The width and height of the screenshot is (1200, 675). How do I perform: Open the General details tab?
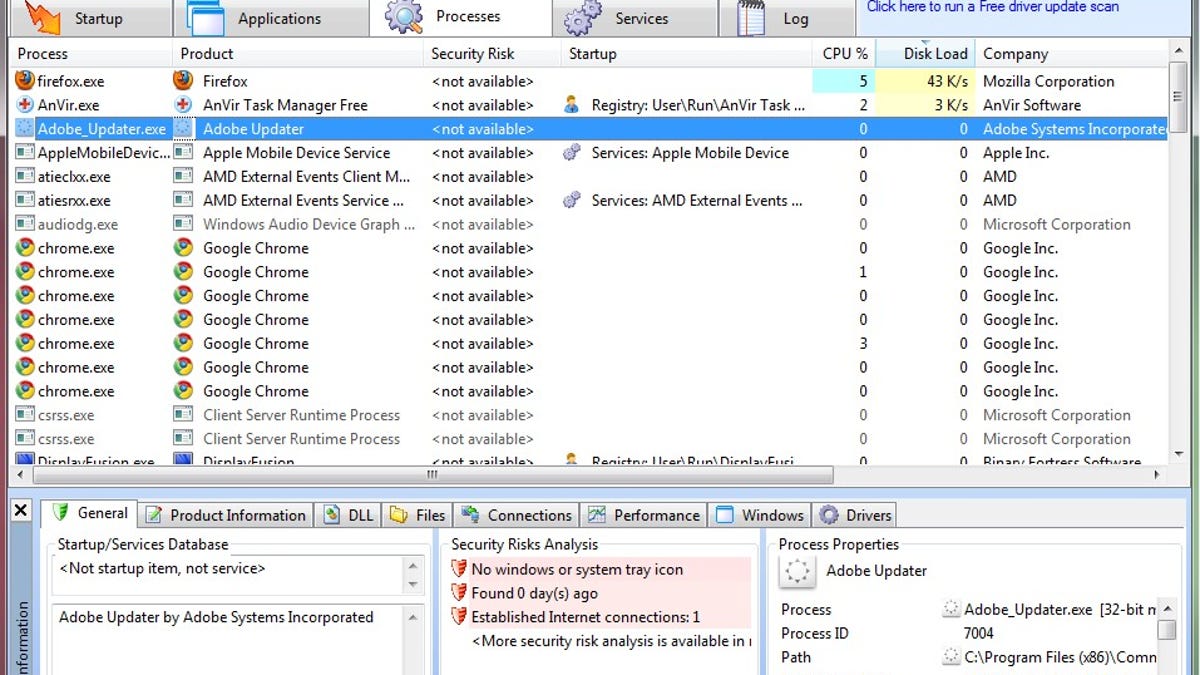coord(89,513)
